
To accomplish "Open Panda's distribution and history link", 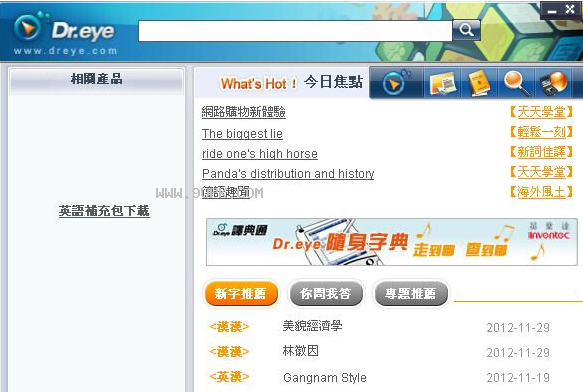I will click(288, 174).
